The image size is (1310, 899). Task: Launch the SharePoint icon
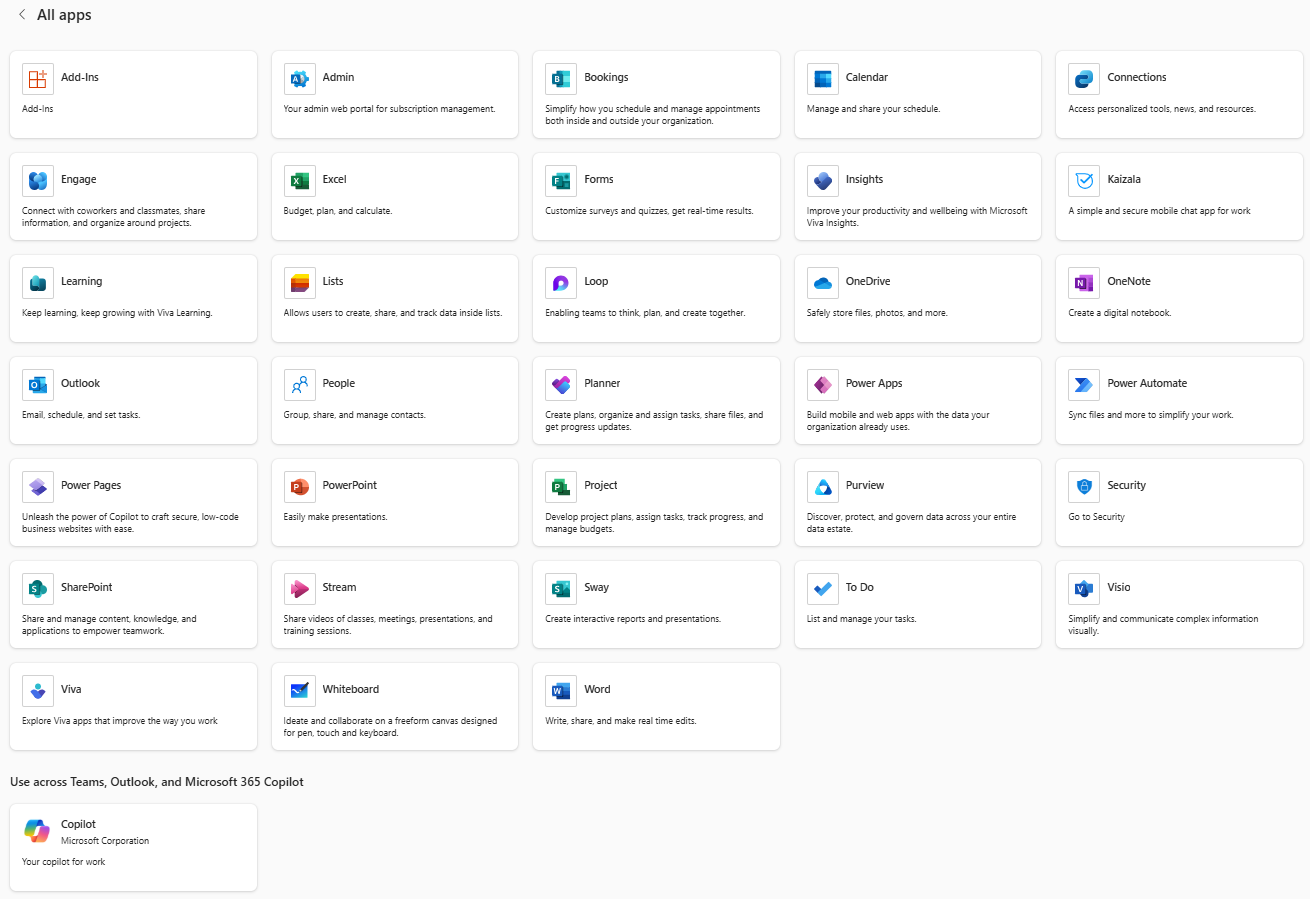(38, 589)
